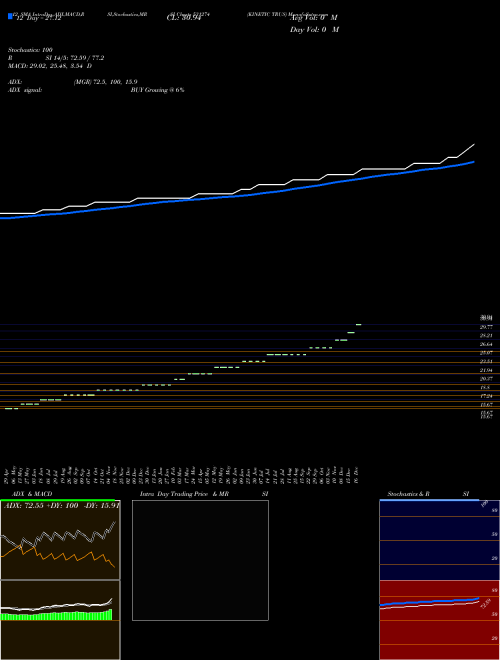Click the 21.94 price axis label
This screenshot has height=660, width=500.
pyautogui.click(x=486, y=370)
